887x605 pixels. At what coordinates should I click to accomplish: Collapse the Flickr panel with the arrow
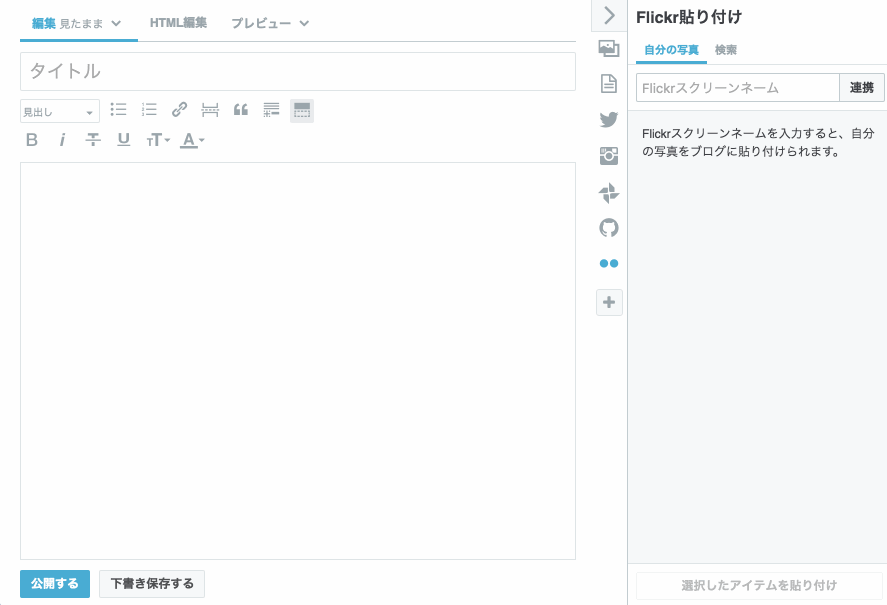(609, 15)
